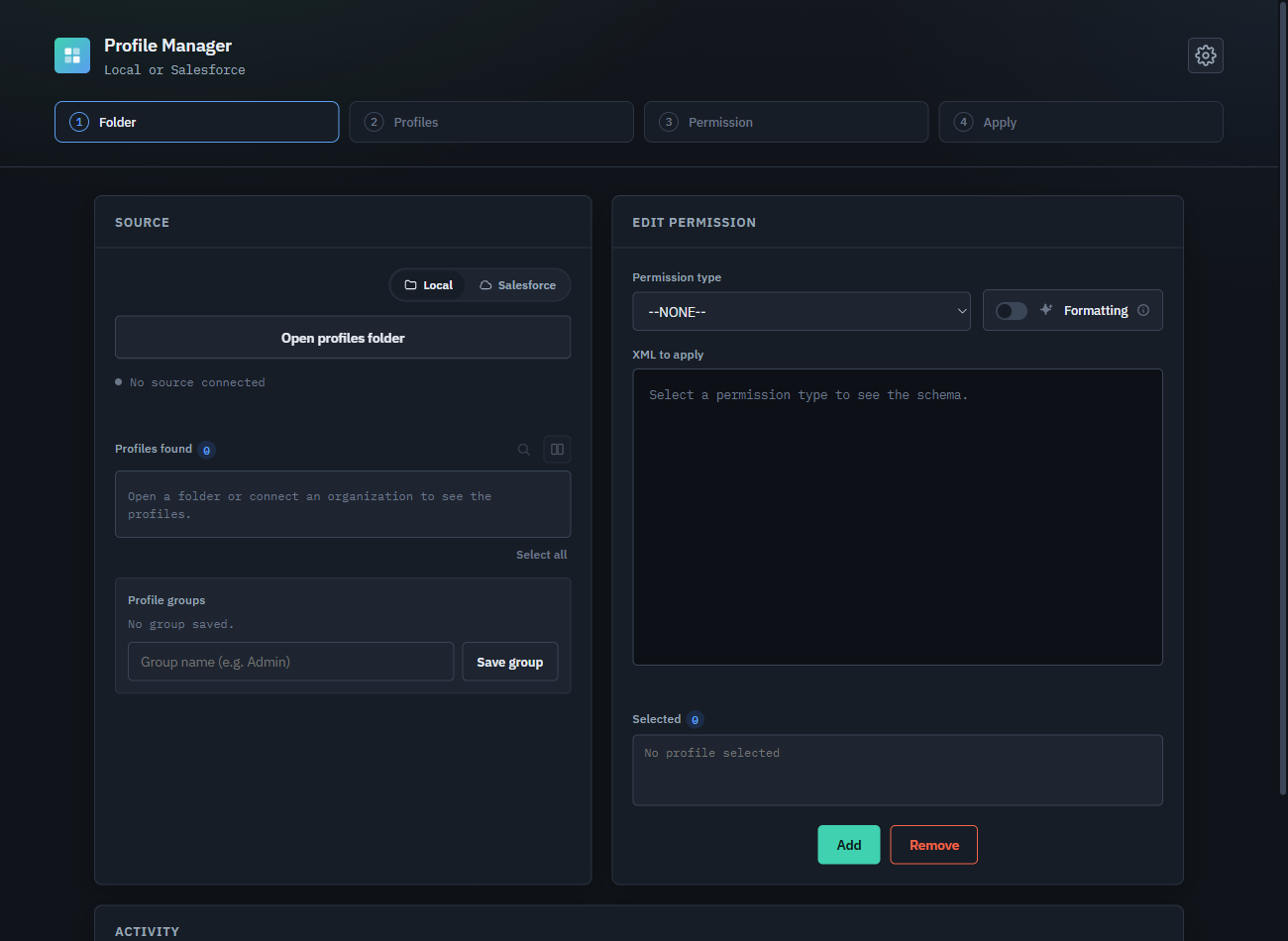Screen dimensions: 1288x941
Task: Click the ACTIVITY section heading
Action: (x=147, y=931)
